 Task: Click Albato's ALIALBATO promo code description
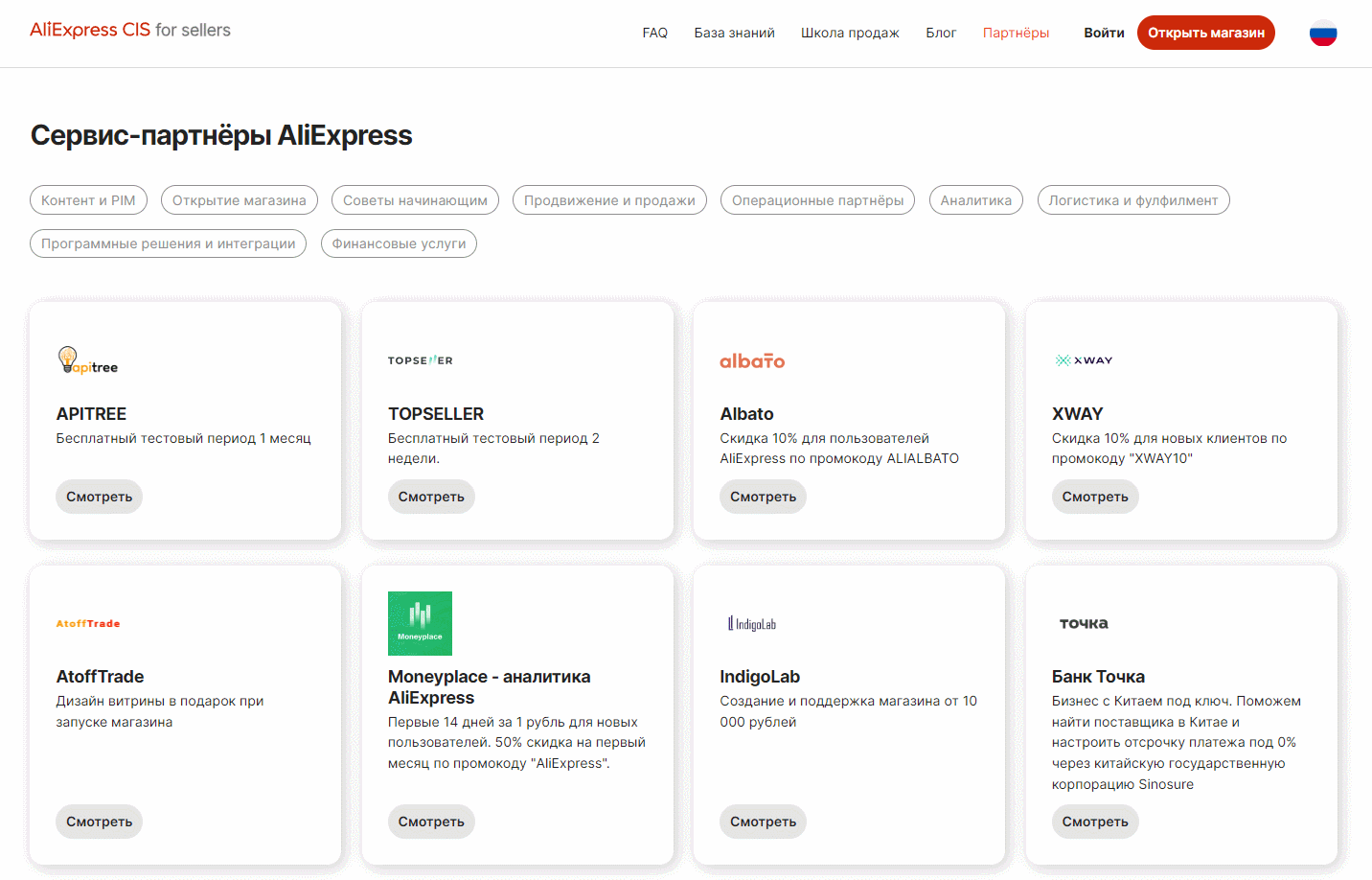(x=839, y=449)
